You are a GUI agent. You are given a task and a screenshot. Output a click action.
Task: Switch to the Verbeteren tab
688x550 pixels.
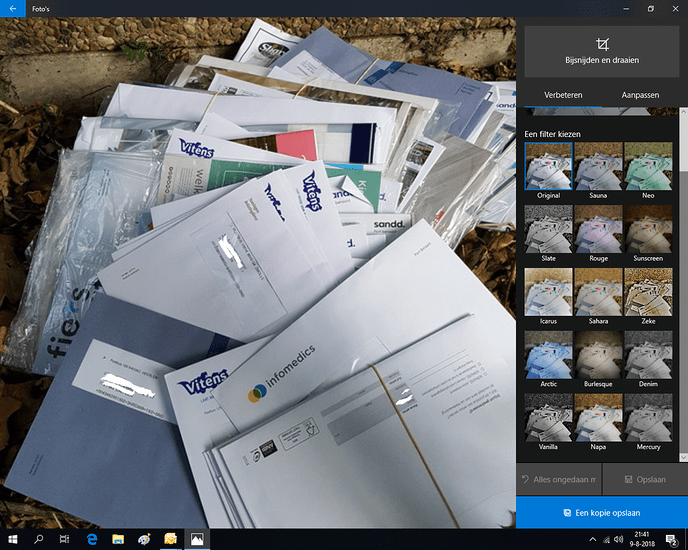coord(563,95)
